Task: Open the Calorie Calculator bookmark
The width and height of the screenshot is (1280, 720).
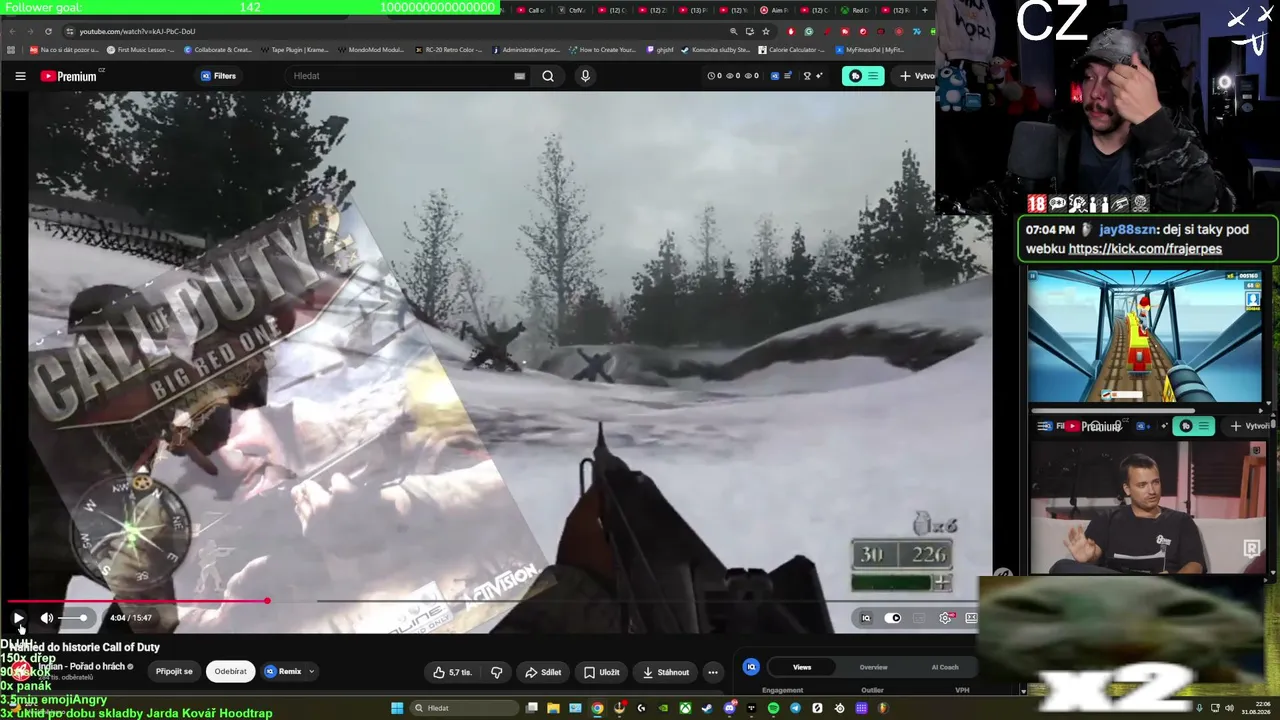Action: [x=791, y=50]
